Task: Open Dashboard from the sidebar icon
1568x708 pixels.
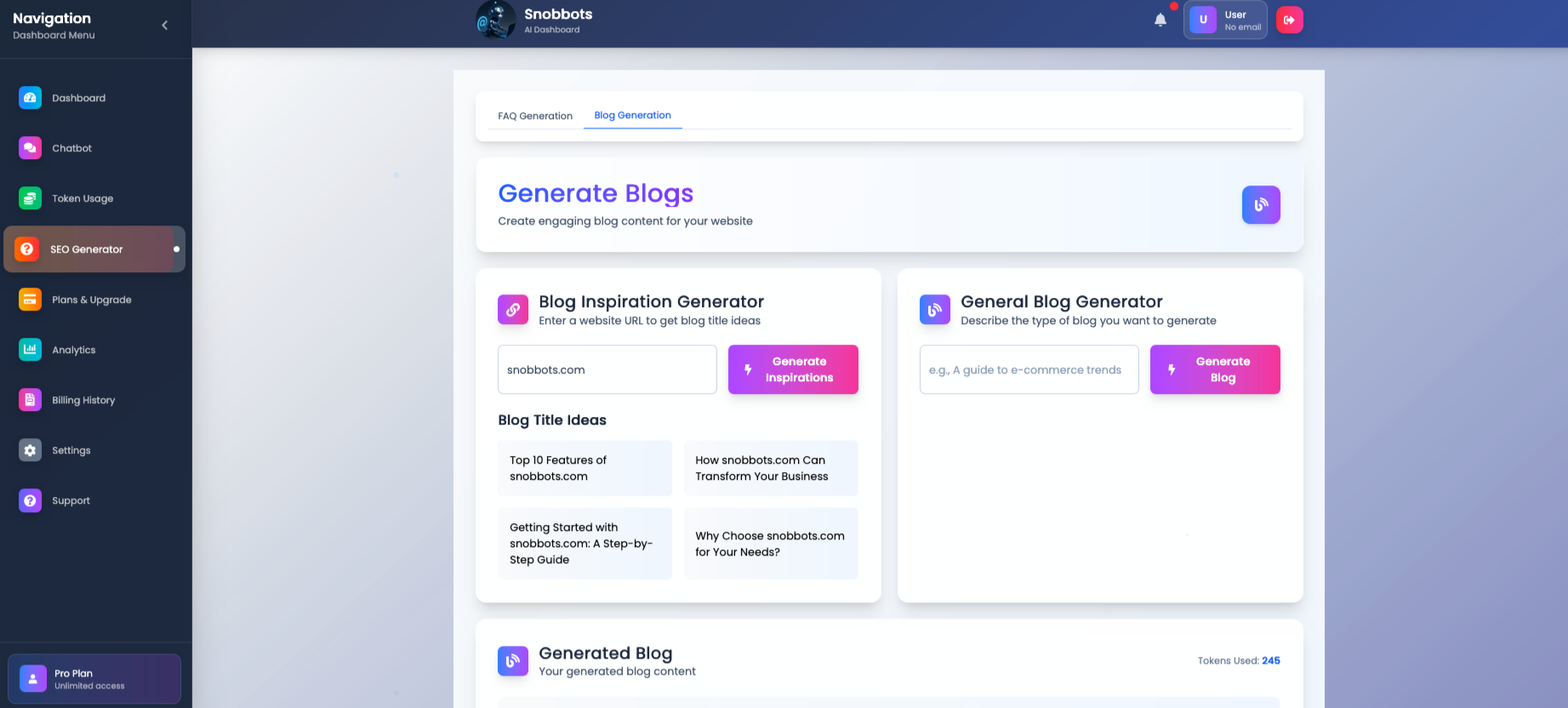Action: (x=30, y=98)
